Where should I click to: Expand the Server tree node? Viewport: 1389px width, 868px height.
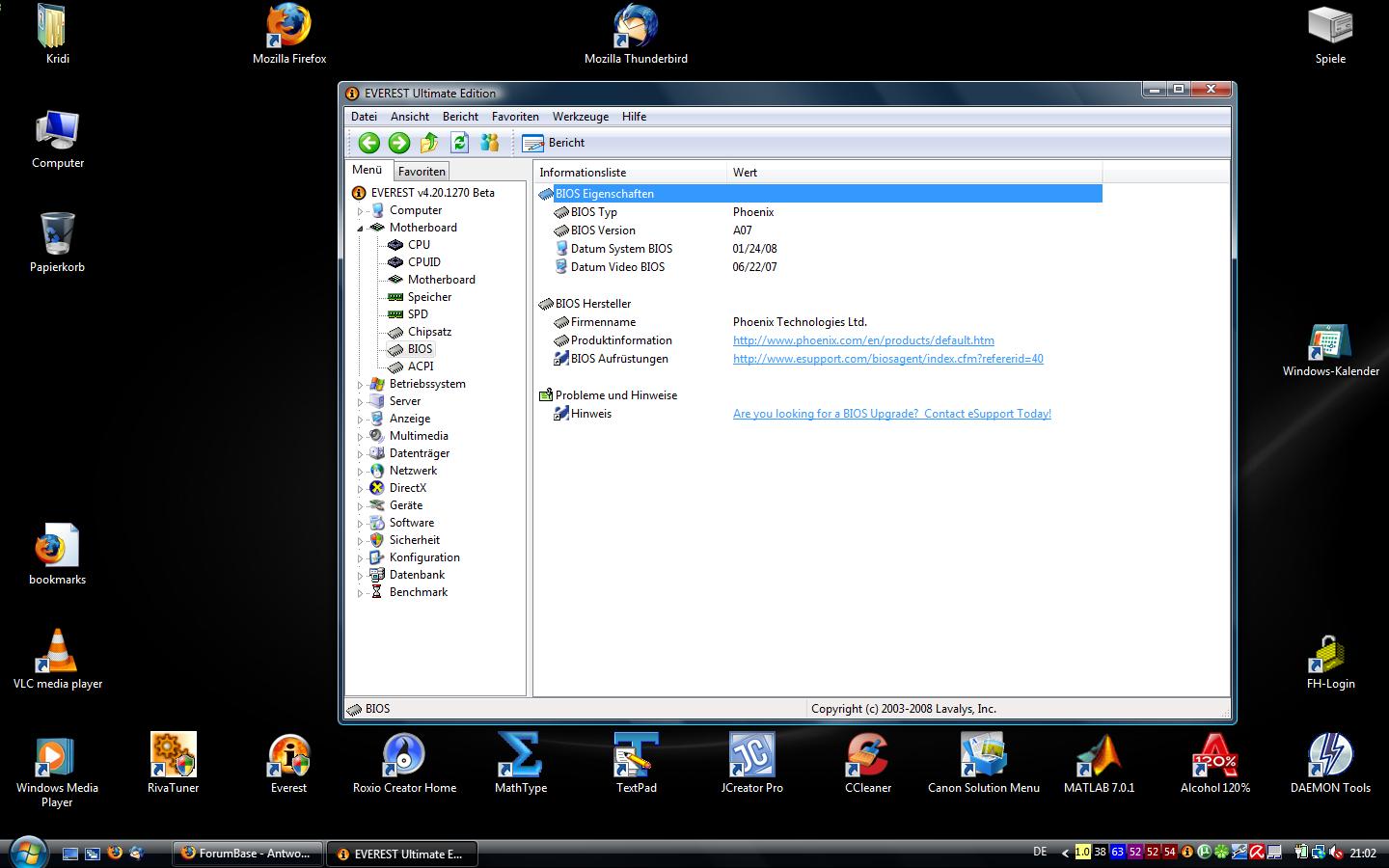361,401
